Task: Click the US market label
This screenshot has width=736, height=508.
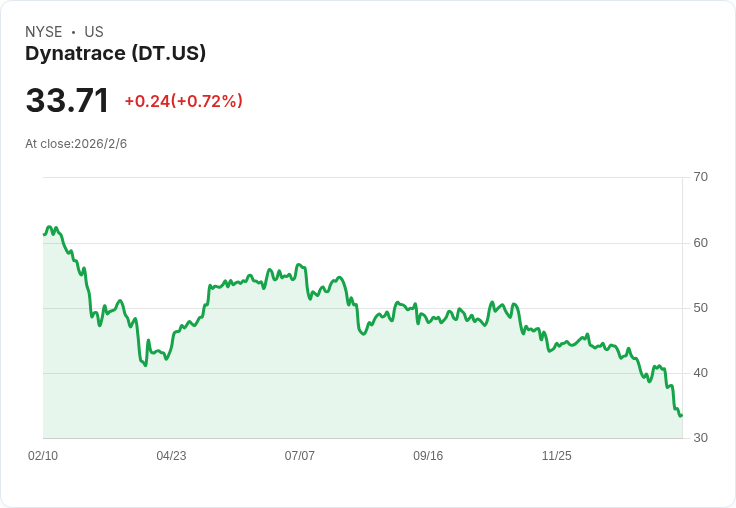Action: click(x=94, y=32)
